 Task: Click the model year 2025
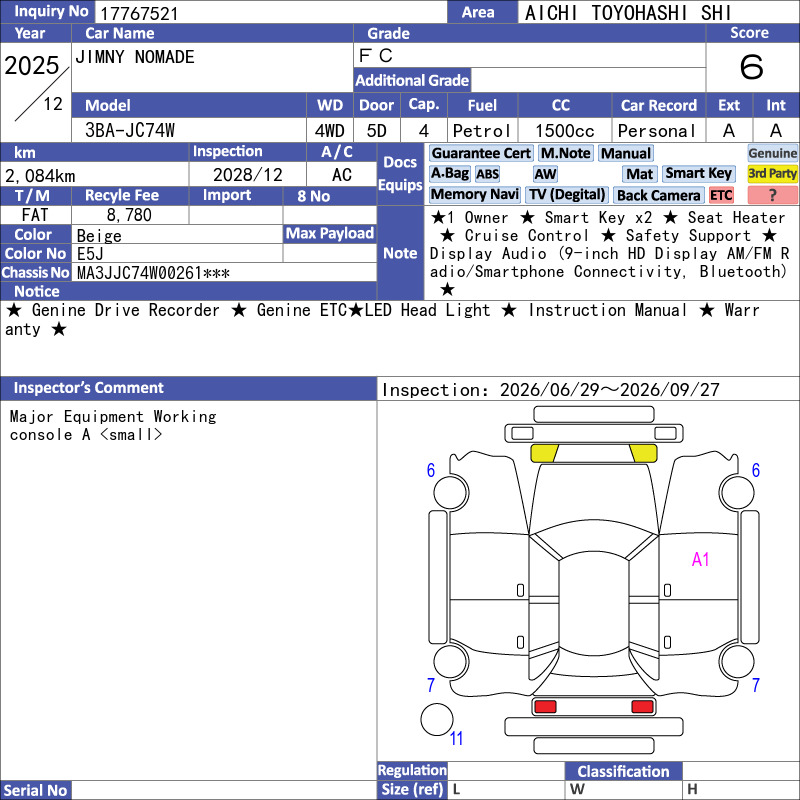coord(32,65)
